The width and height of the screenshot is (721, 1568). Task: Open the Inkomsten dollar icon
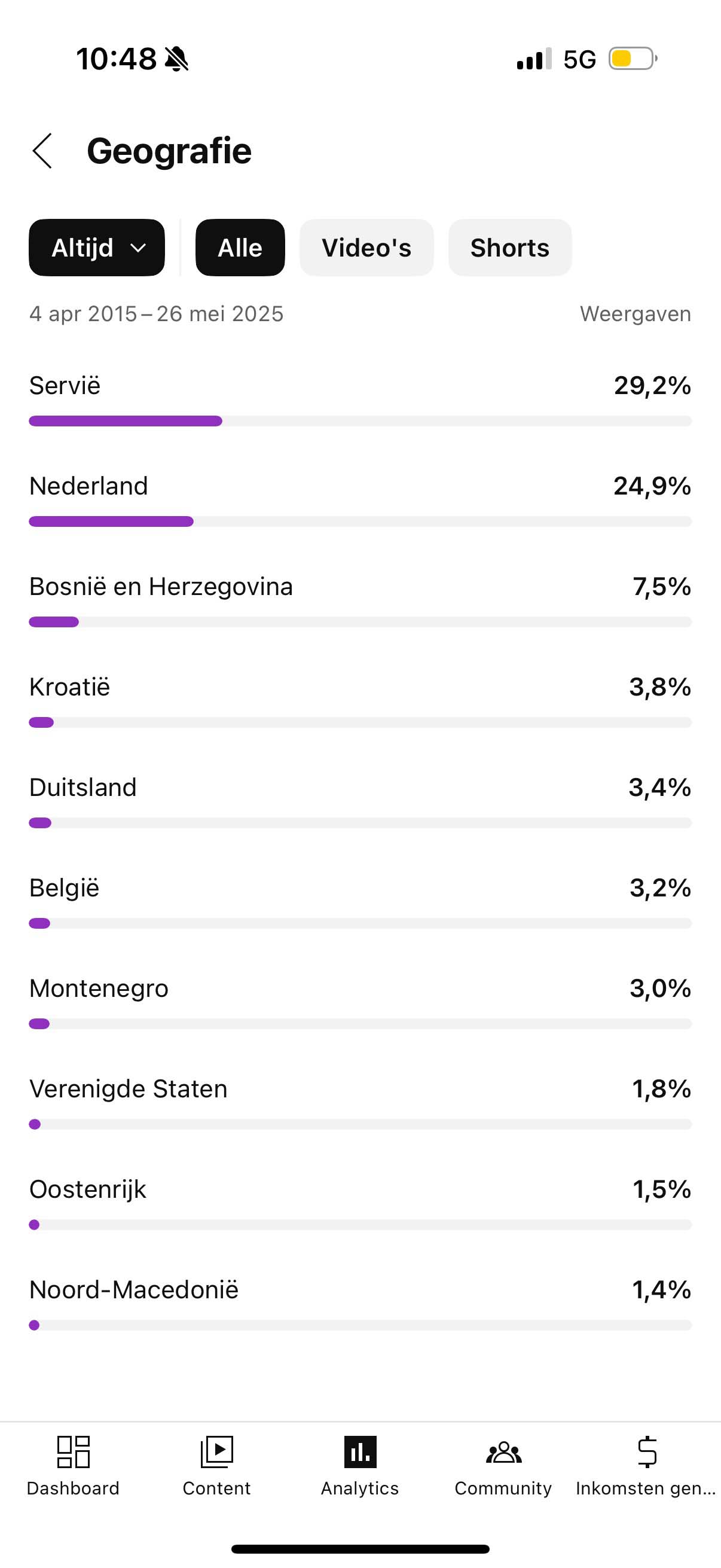click(x=646, y=1451)
